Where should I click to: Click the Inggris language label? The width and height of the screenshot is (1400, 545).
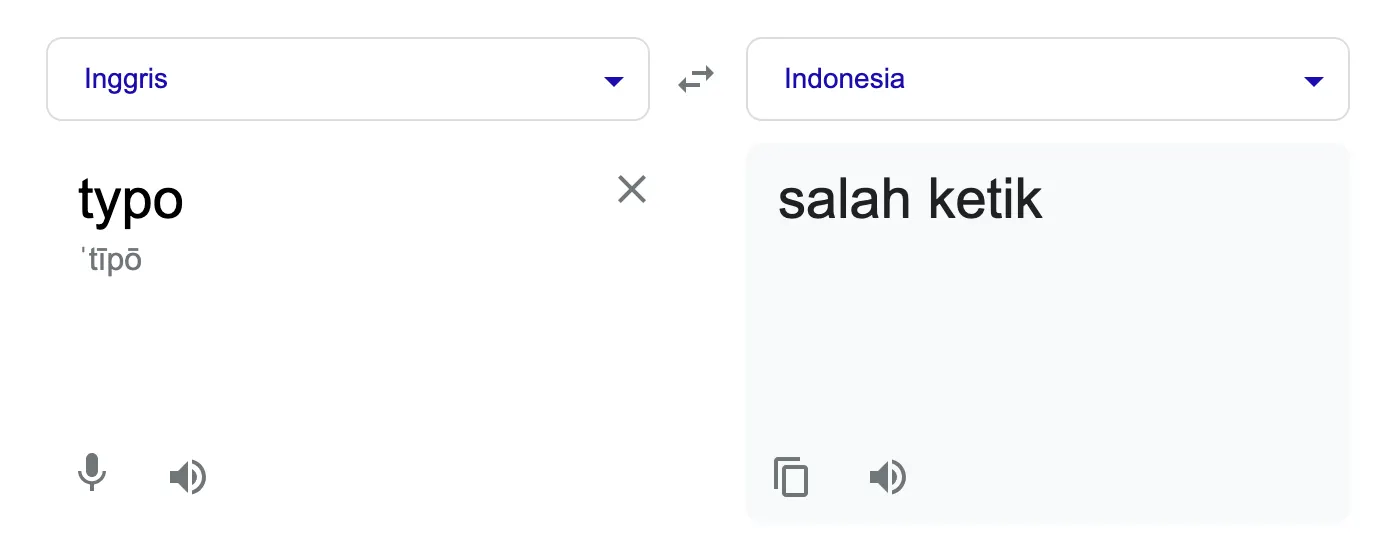pos(126,79)
